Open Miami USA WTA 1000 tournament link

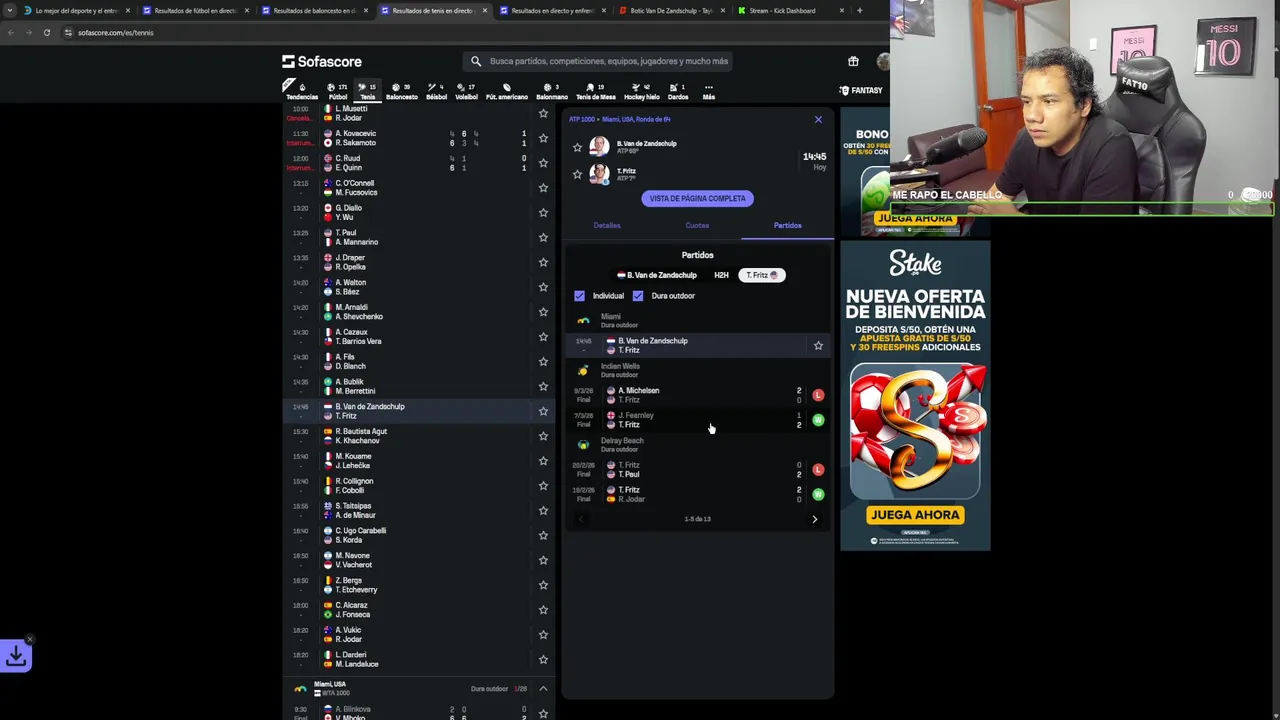pos(330,689)
